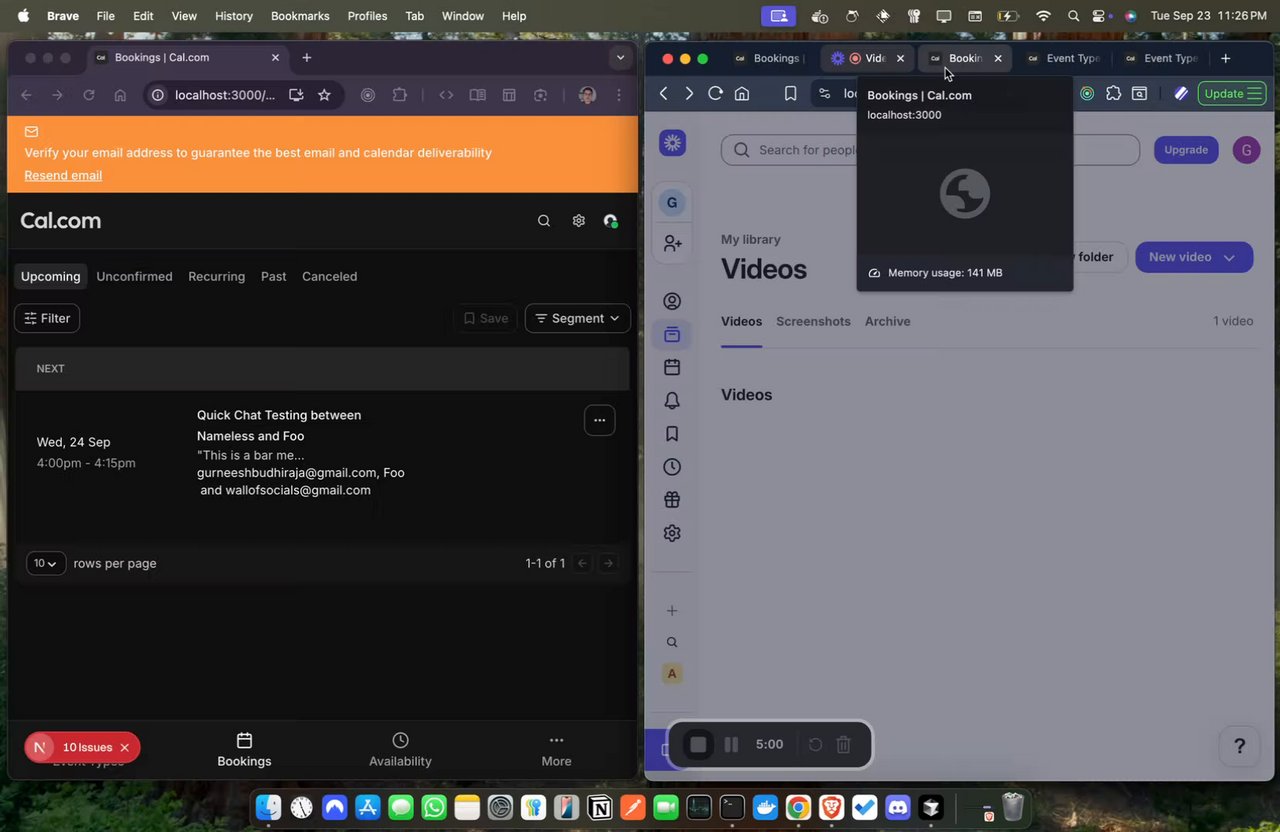The height and width of the screenshot is (832, 1280).
Task: Reload page in left Brave window
Action: [x=88, y=95]
